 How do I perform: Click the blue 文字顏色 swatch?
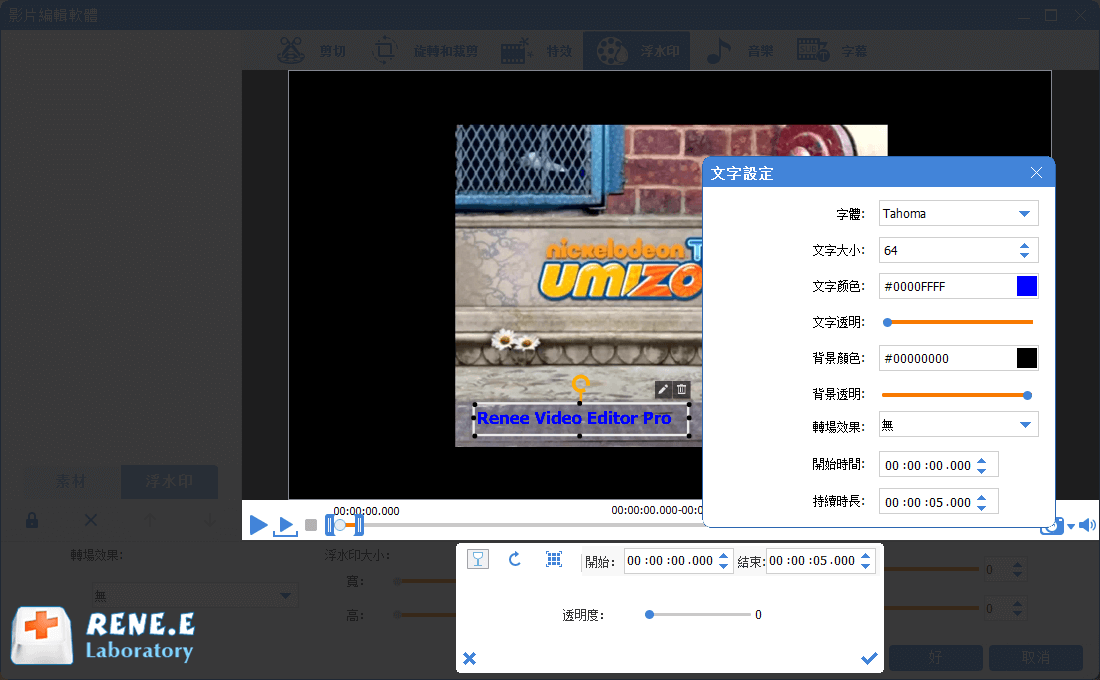[1026, 286]
